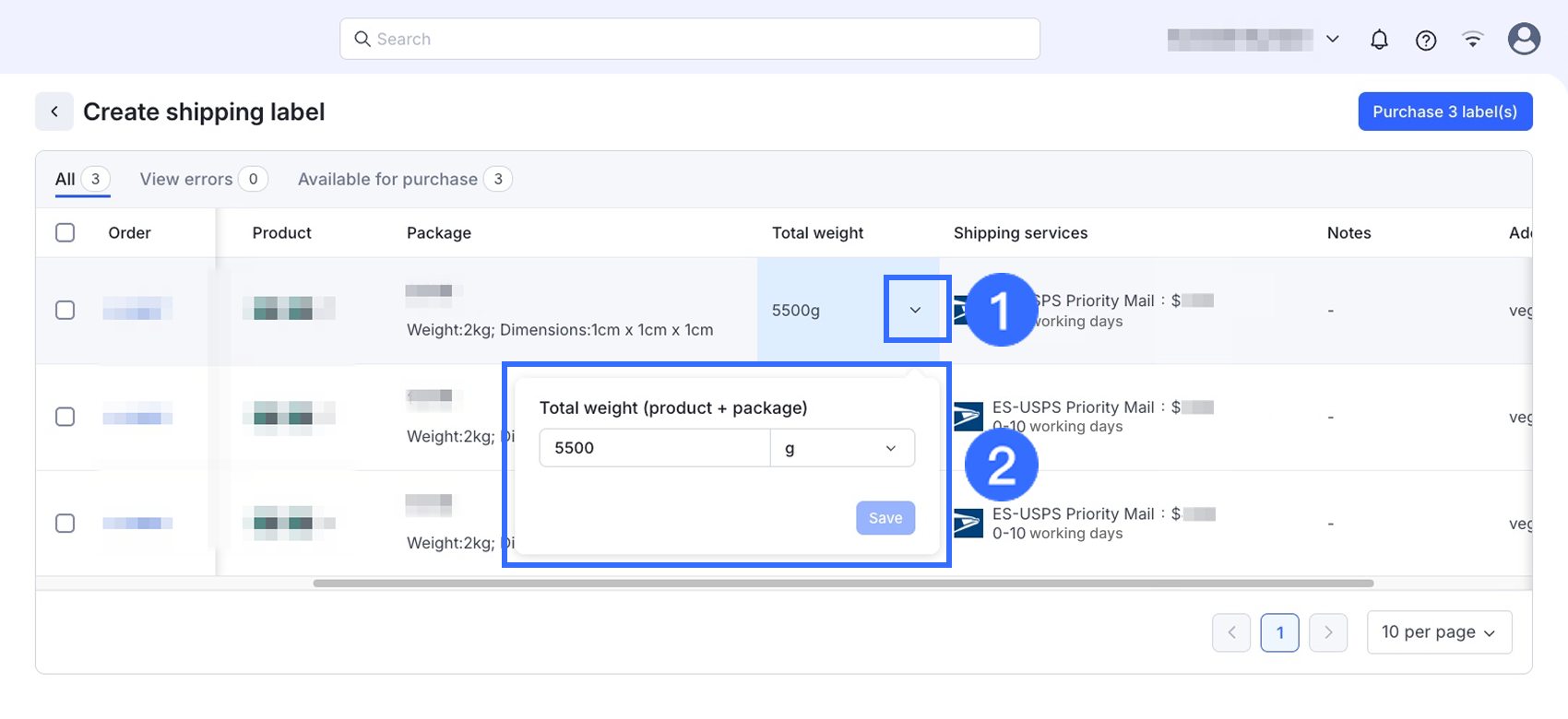The height and width of the screenshot is (719, 1568).
Task: Open the '10 per page' dropdown
Action: (x=1439, y=632)
